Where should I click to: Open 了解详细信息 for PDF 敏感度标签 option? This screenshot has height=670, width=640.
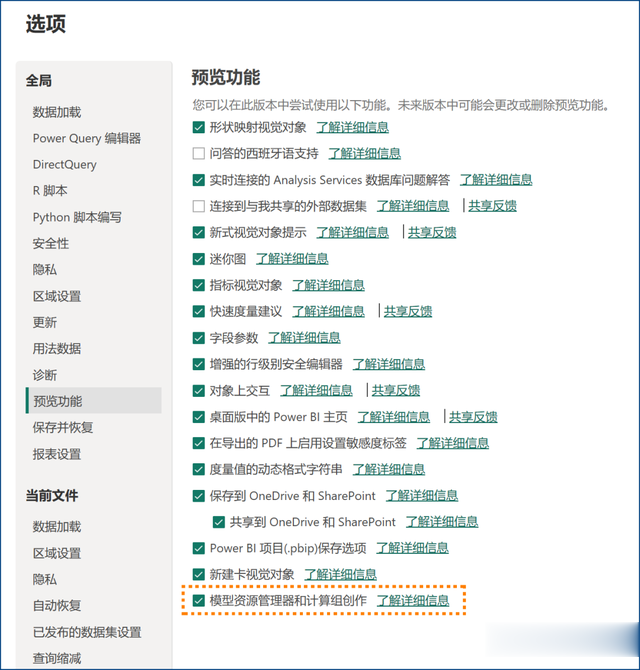(x=452, y=443)
